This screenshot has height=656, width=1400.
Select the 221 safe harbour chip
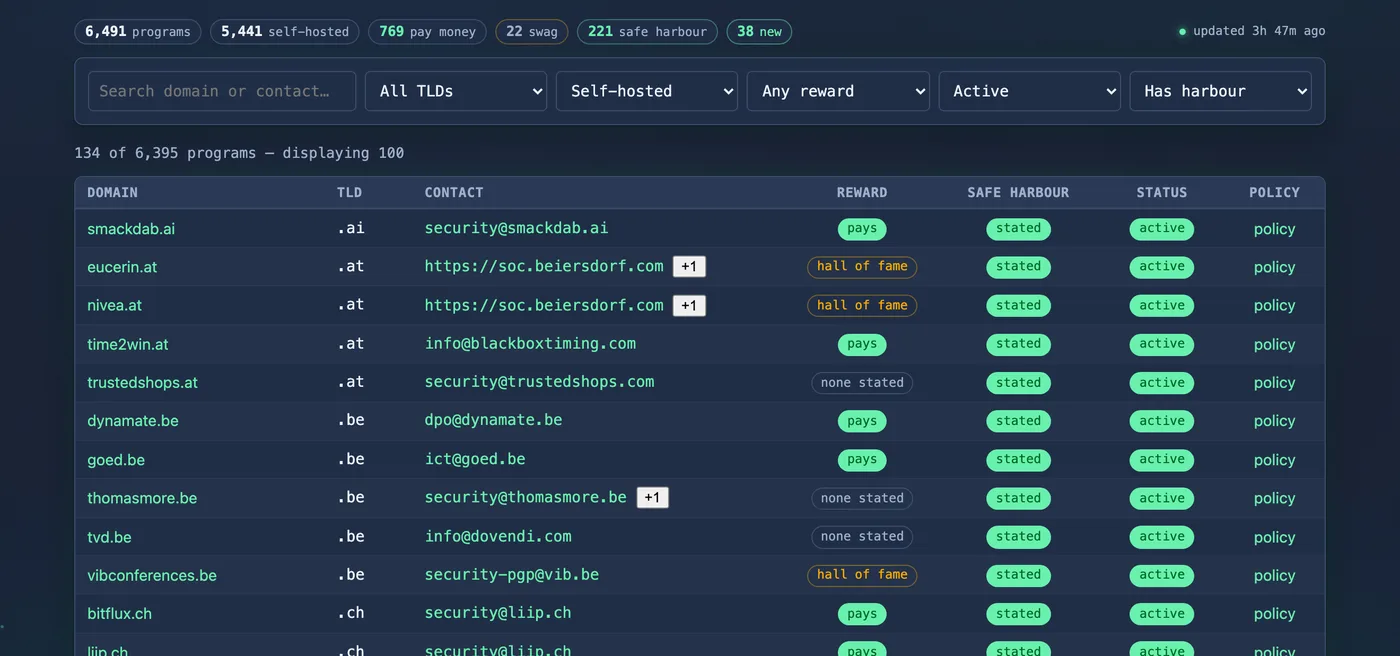click(647, 32)
